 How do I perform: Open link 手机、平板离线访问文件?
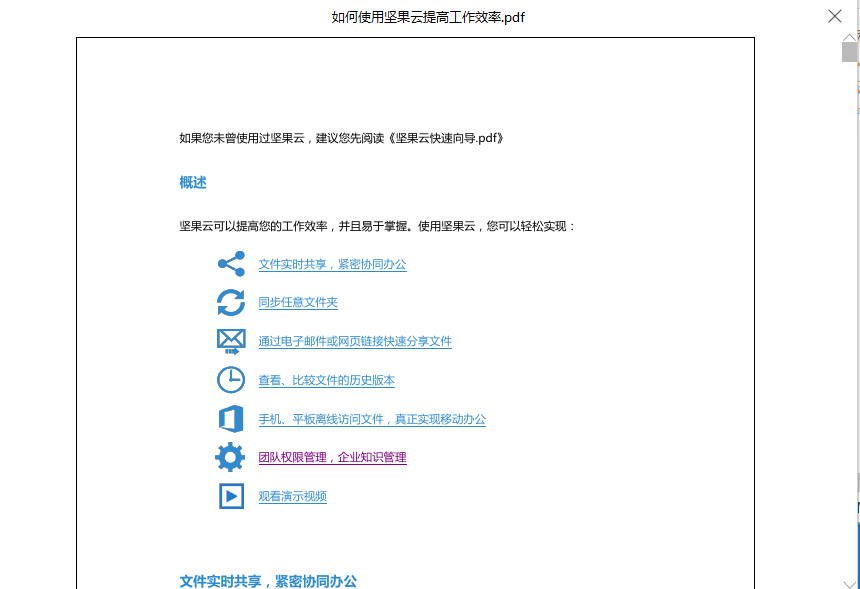pyautogui.click(x=372, y=420)
